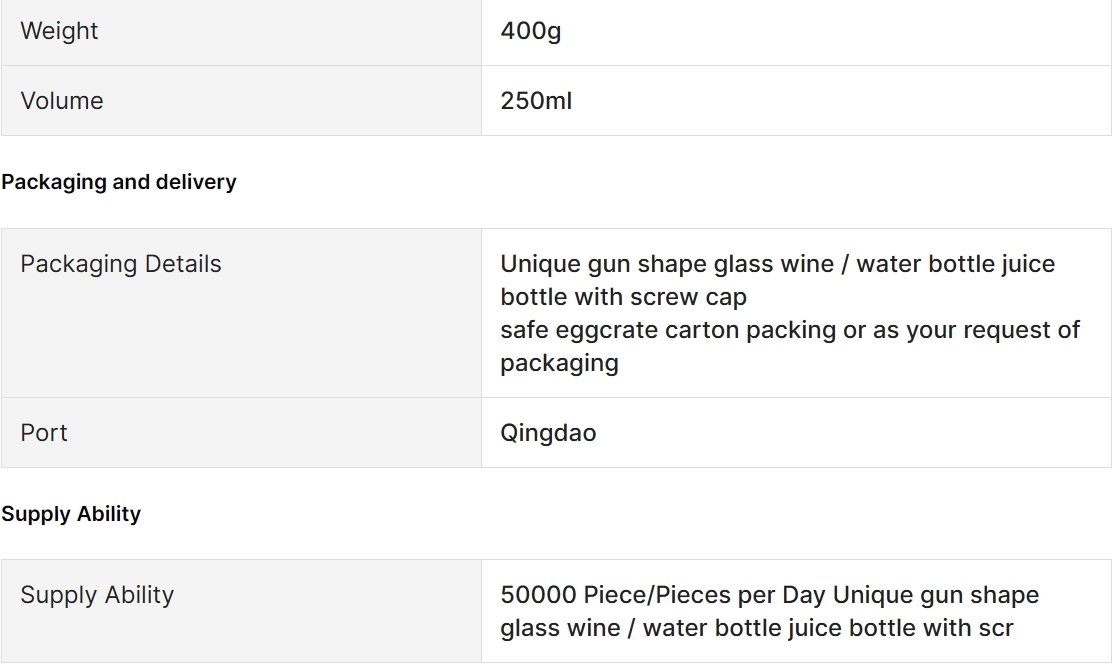The width and height of the screenshot is (1120, 669).
Task: Click the water bottle juice text in packaging
Action: tap(956, 264)
